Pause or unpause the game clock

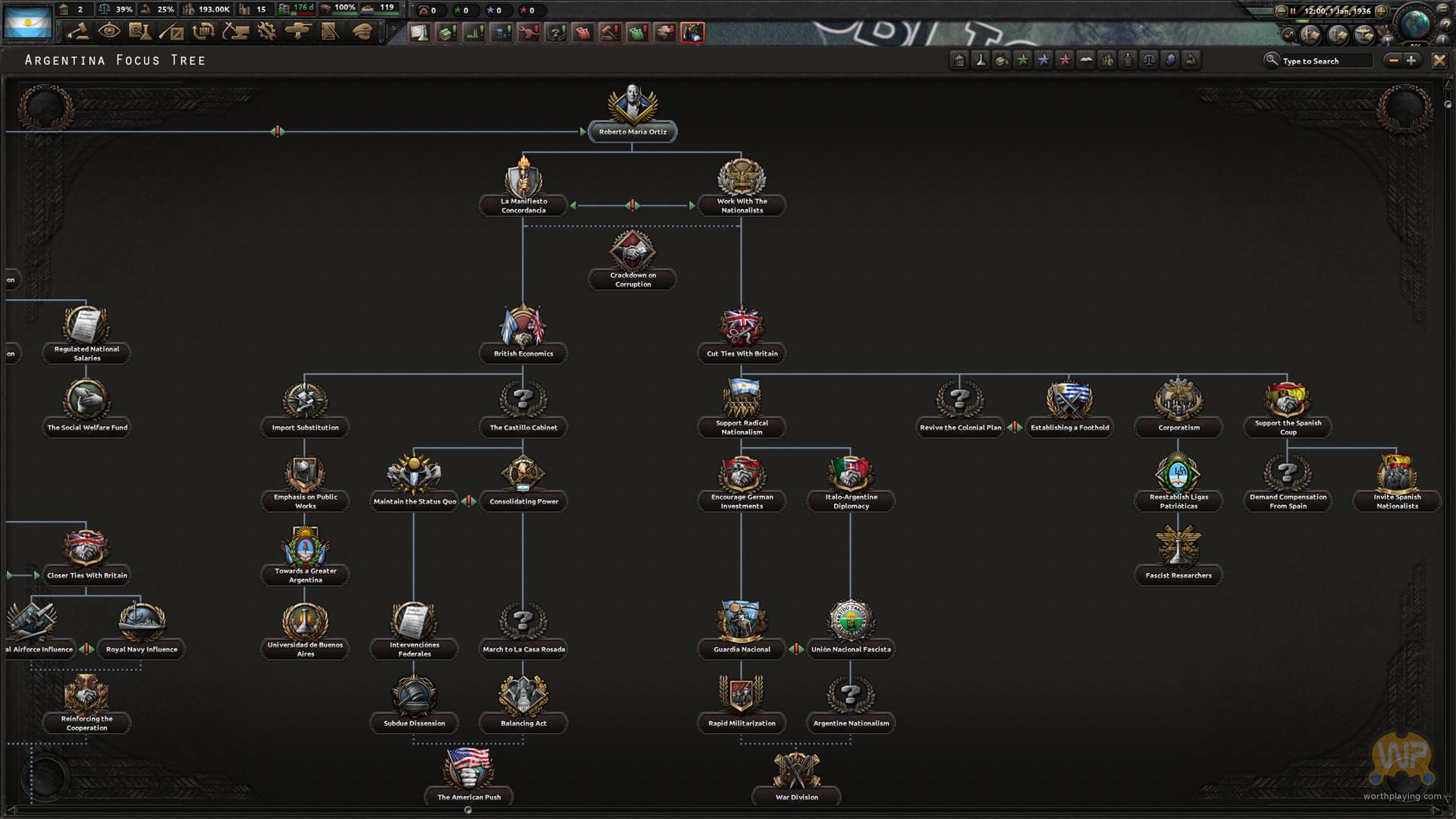pos(1293,11)
